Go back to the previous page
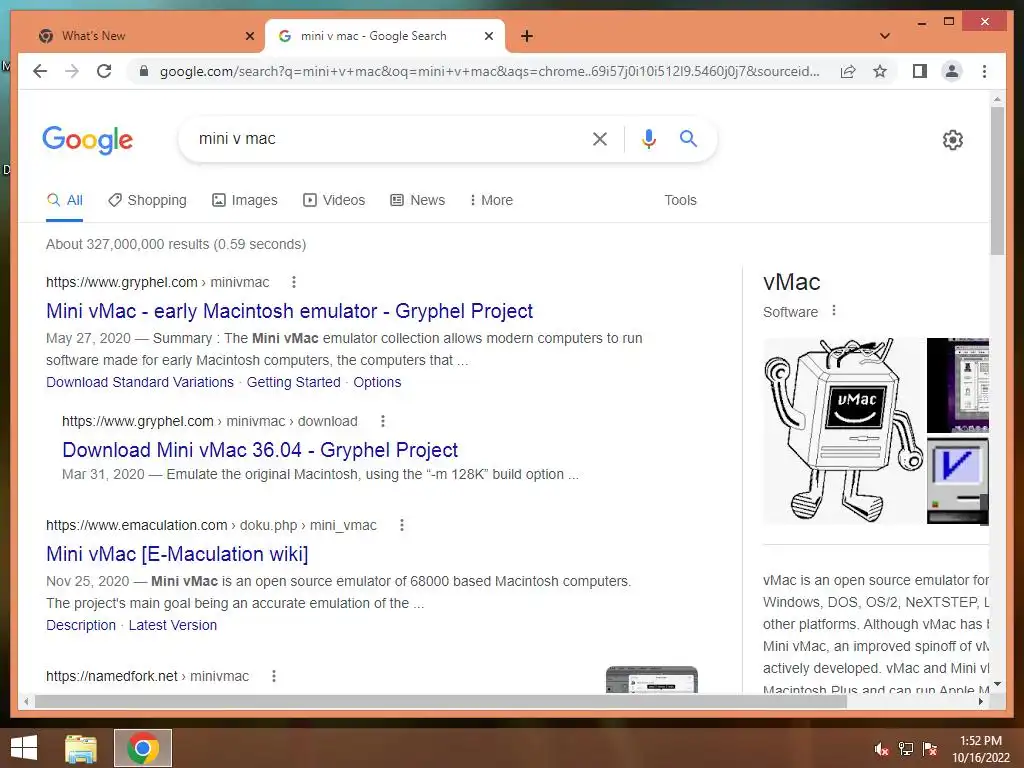 40,71
